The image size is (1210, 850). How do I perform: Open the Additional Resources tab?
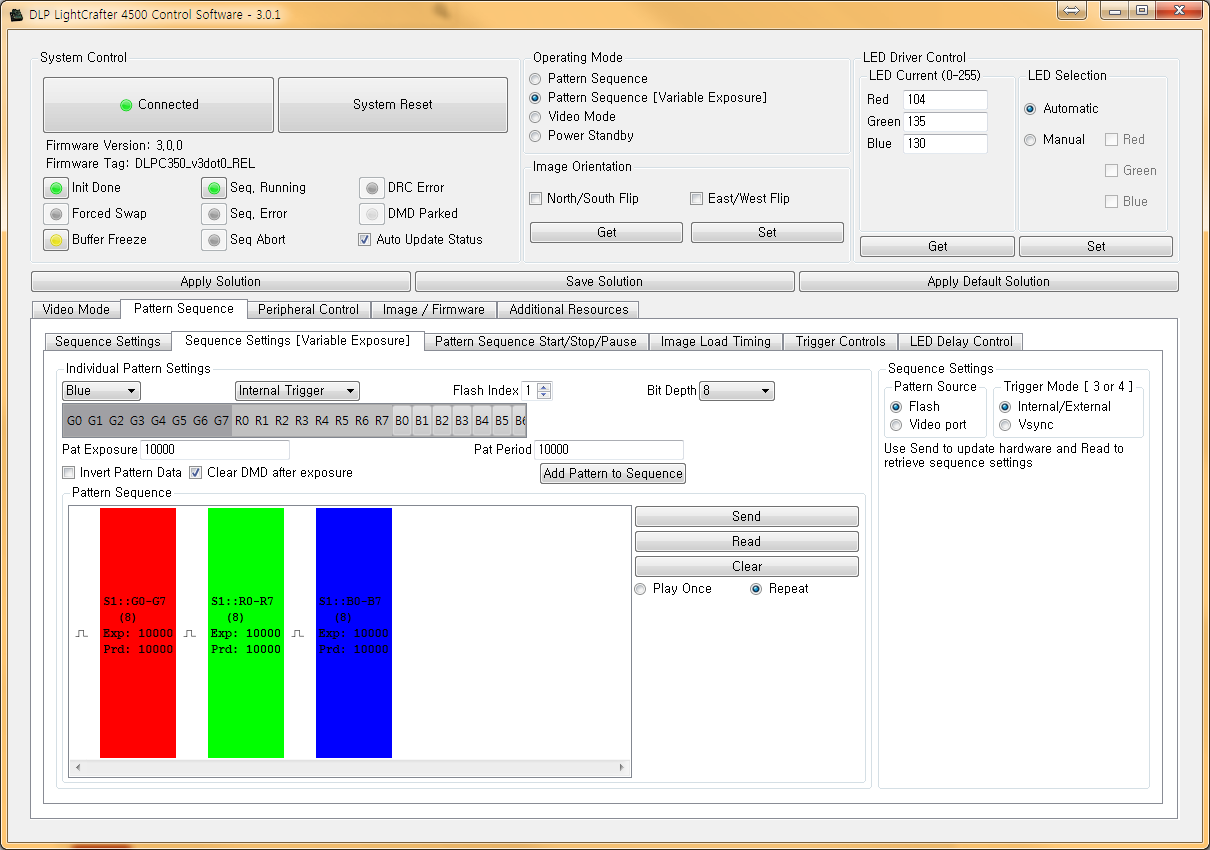(x=569, y=310)
